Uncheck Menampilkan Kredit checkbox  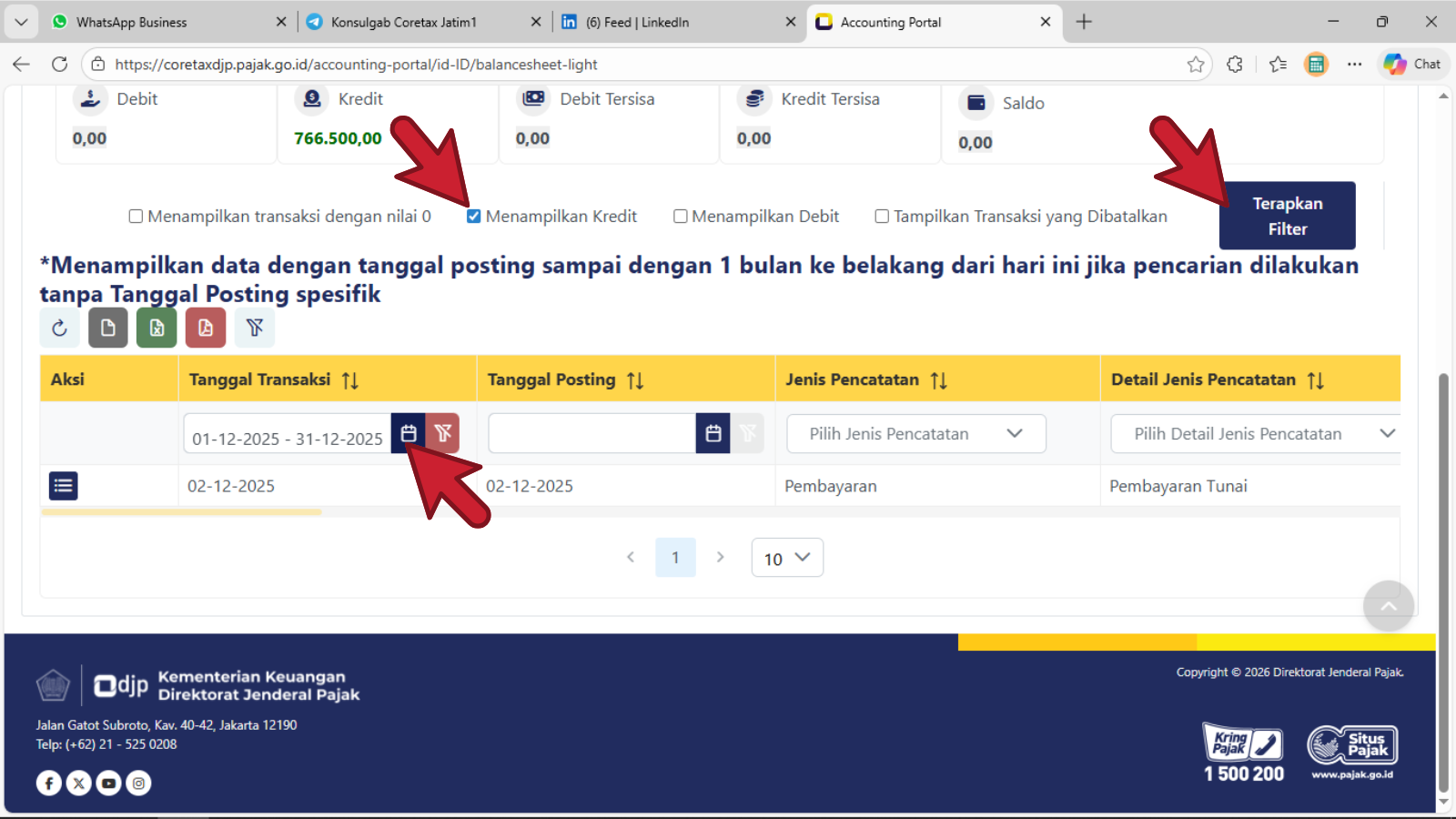(473, 217)
